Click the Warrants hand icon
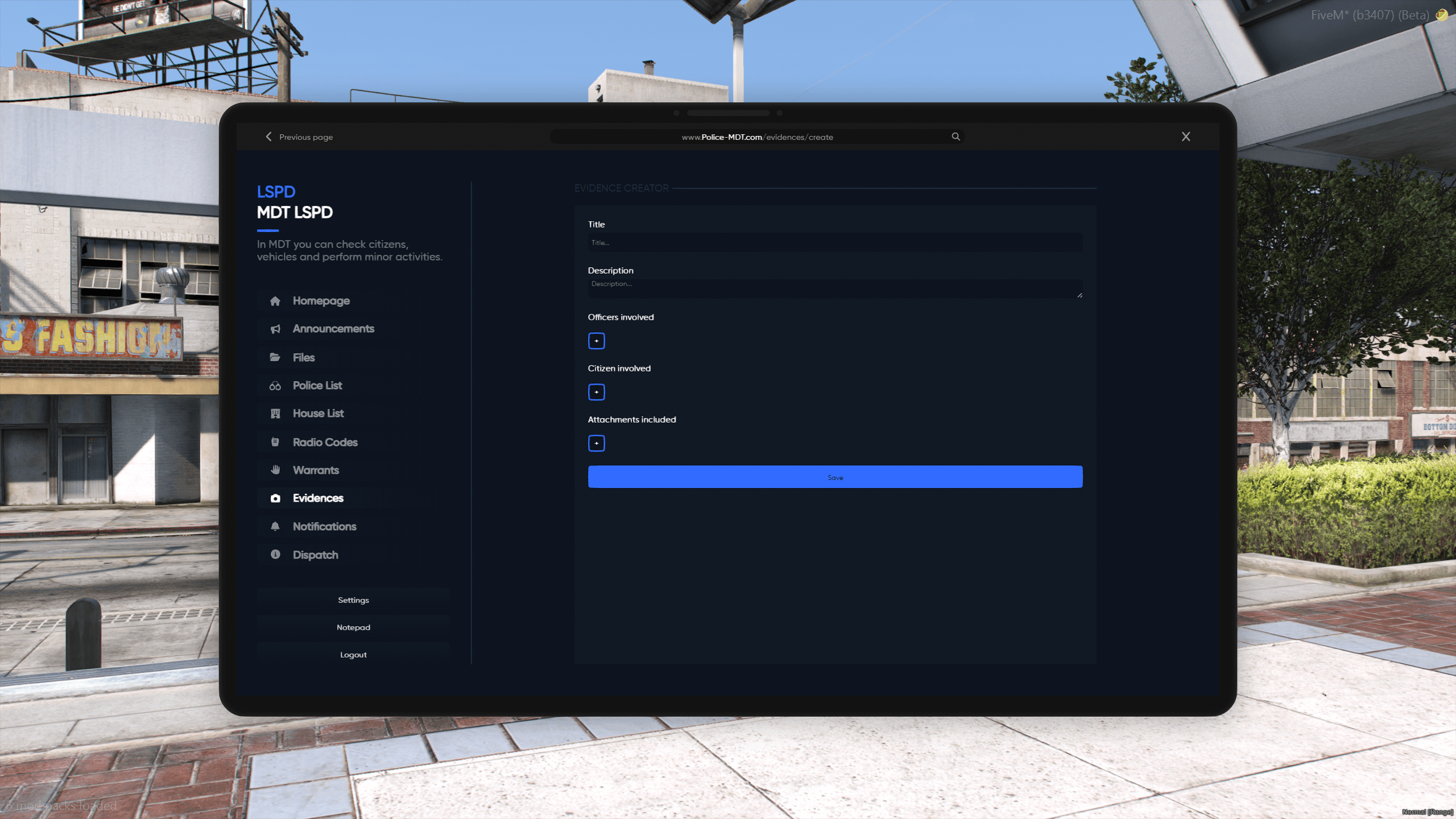Image resolution: width=1456 pixels, height=819 pixels. (275, 470)
